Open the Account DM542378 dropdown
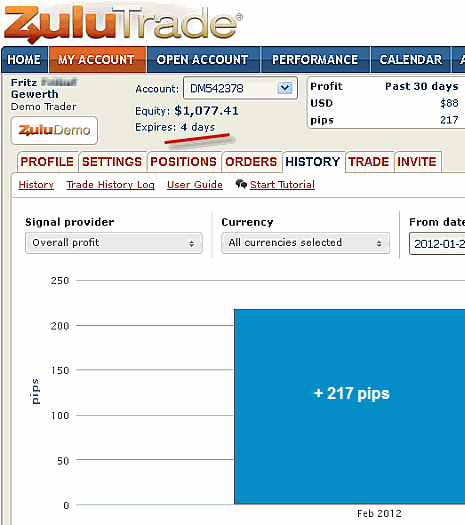Viewport: 465px width, 525px height. (240, 88)
